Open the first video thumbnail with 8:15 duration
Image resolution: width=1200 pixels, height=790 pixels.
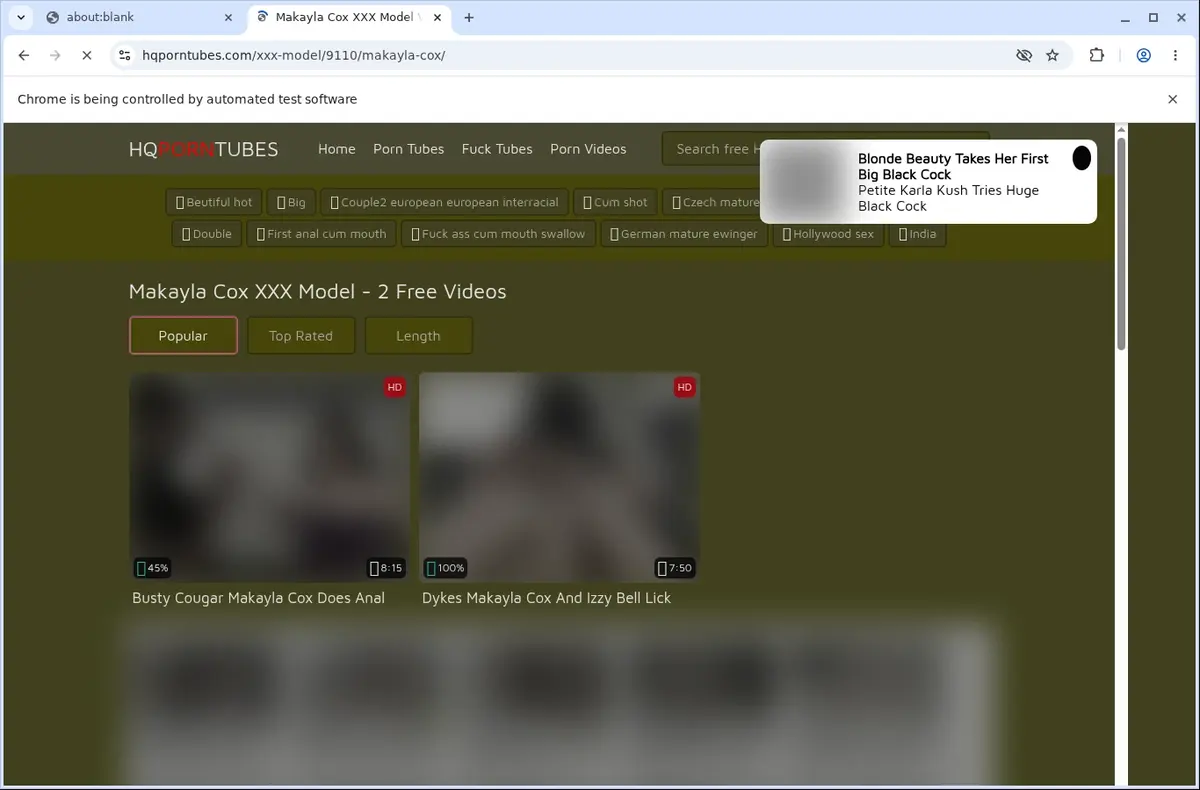[269, 477]
